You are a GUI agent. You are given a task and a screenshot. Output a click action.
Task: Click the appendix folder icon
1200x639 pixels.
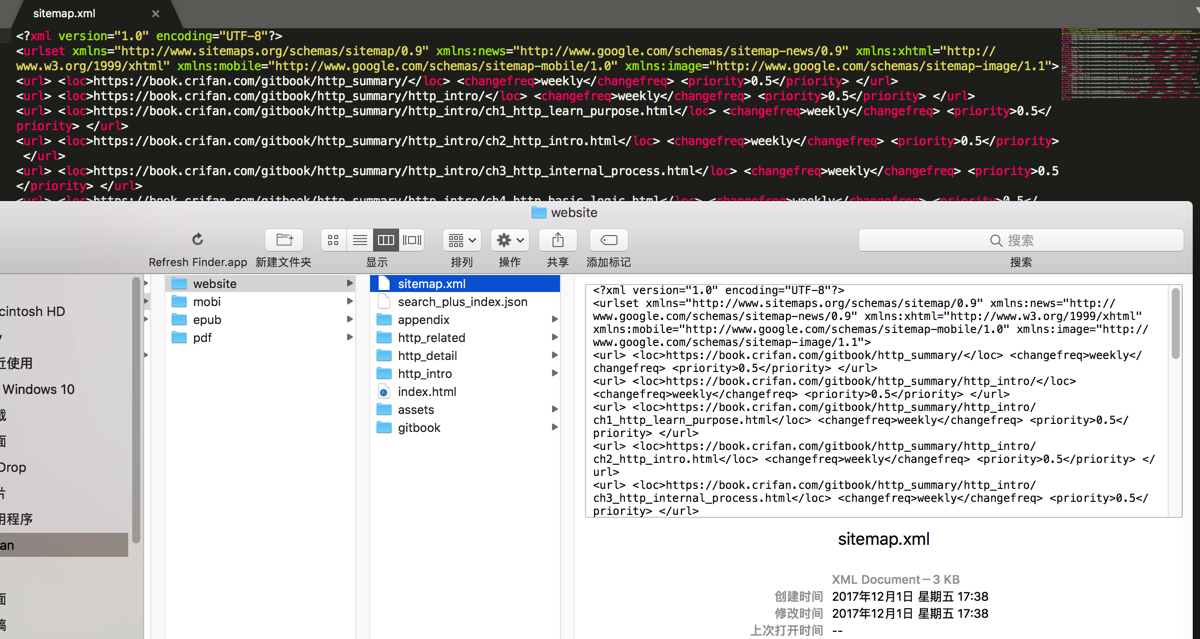[x=384, y=320]
